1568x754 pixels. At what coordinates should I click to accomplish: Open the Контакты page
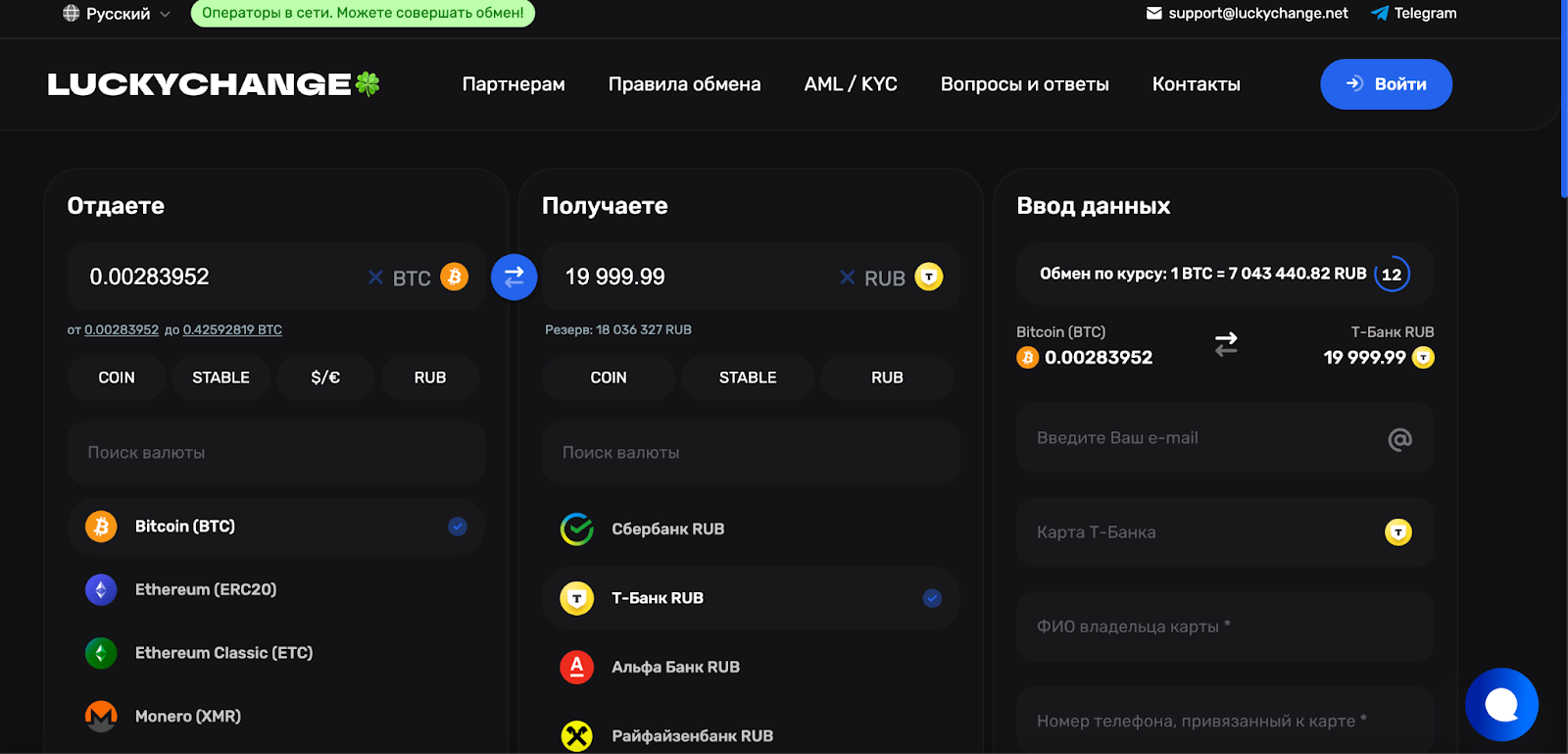coord(1196,84)
